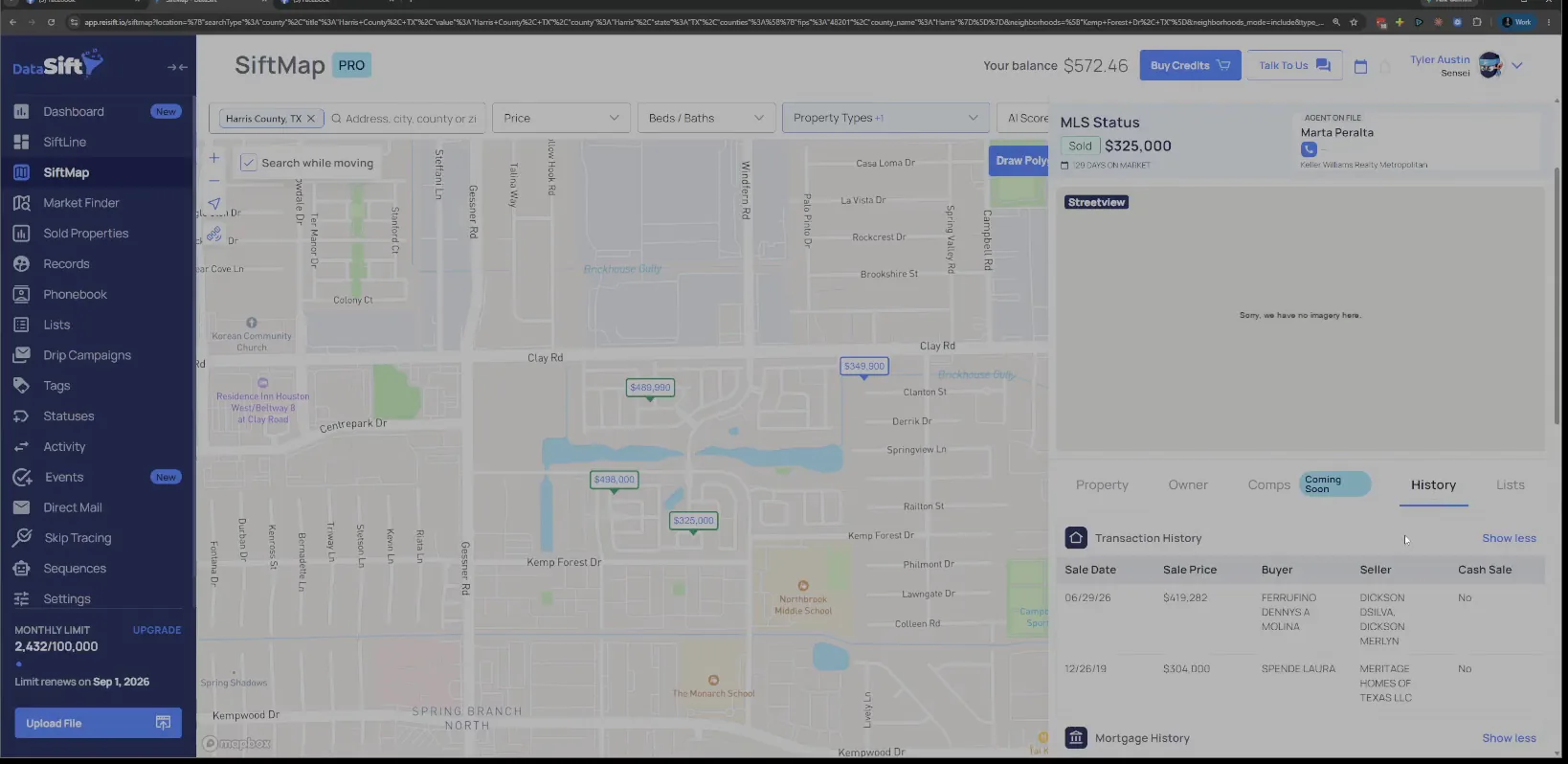The width and height of the screenshot is (1568, 764).
Task: Click the Records sidebar icon
Action: pos(21,264)
